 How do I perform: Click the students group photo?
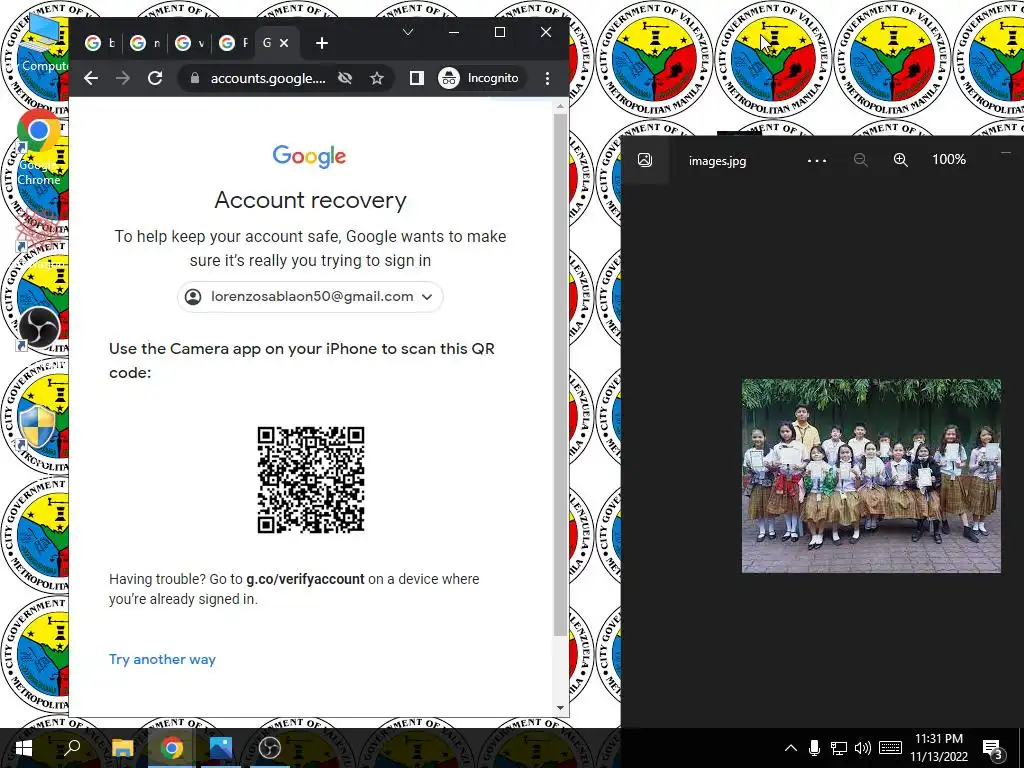(x=871, y=476)
